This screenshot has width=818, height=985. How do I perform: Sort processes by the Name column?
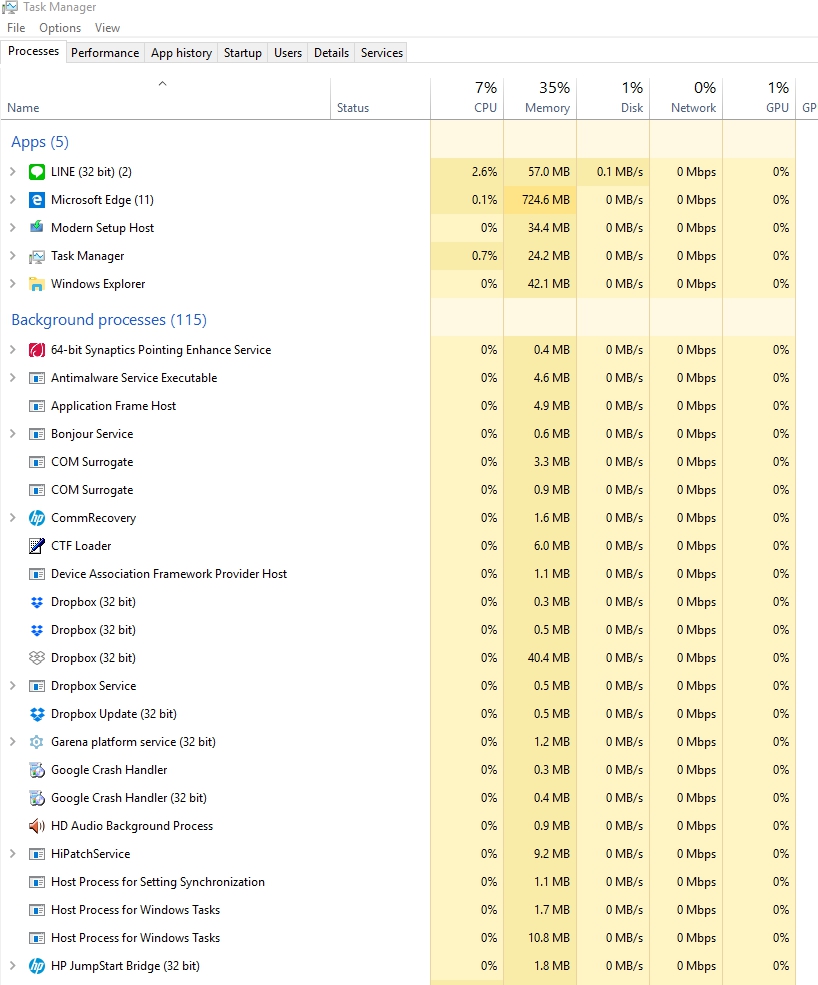[x=165, y=99]
